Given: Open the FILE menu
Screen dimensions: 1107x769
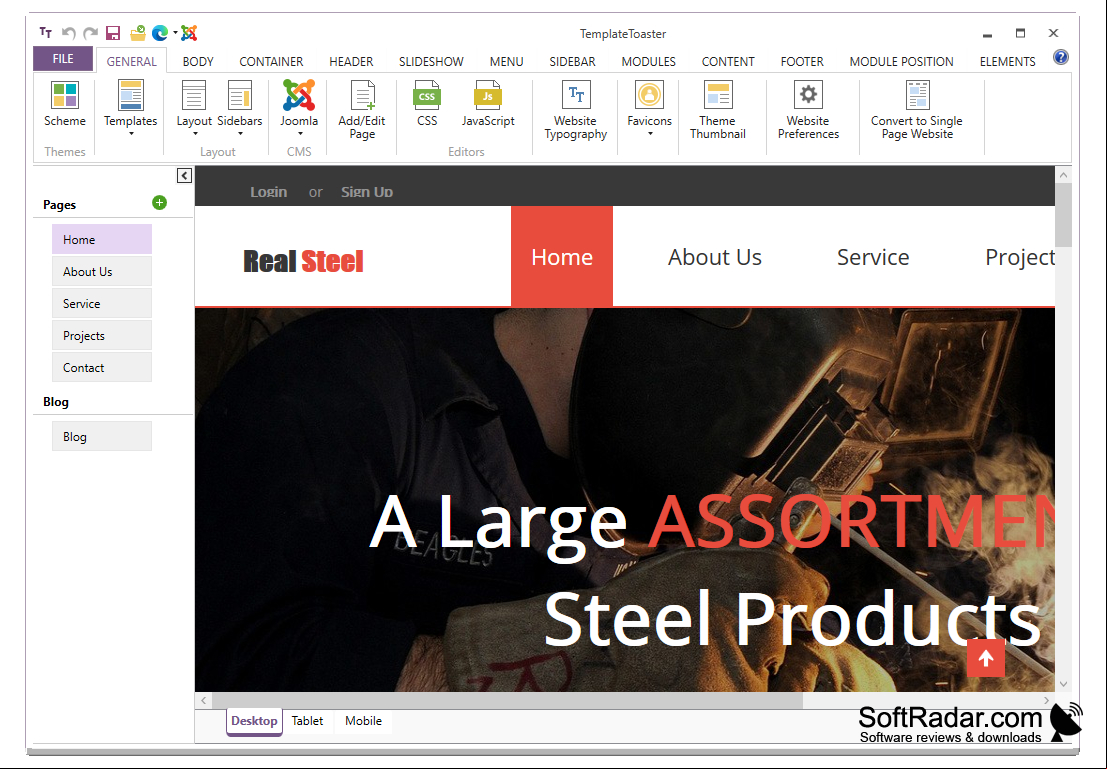Looking at the screenshot, I should point(63,59).
